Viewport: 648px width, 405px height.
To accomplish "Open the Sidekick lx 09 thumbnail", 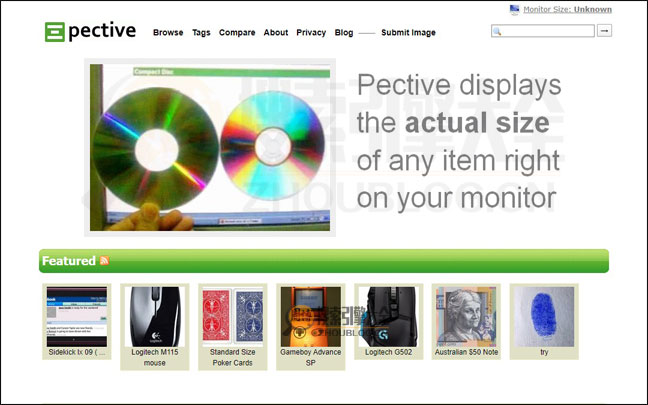I will pos(77,317).
